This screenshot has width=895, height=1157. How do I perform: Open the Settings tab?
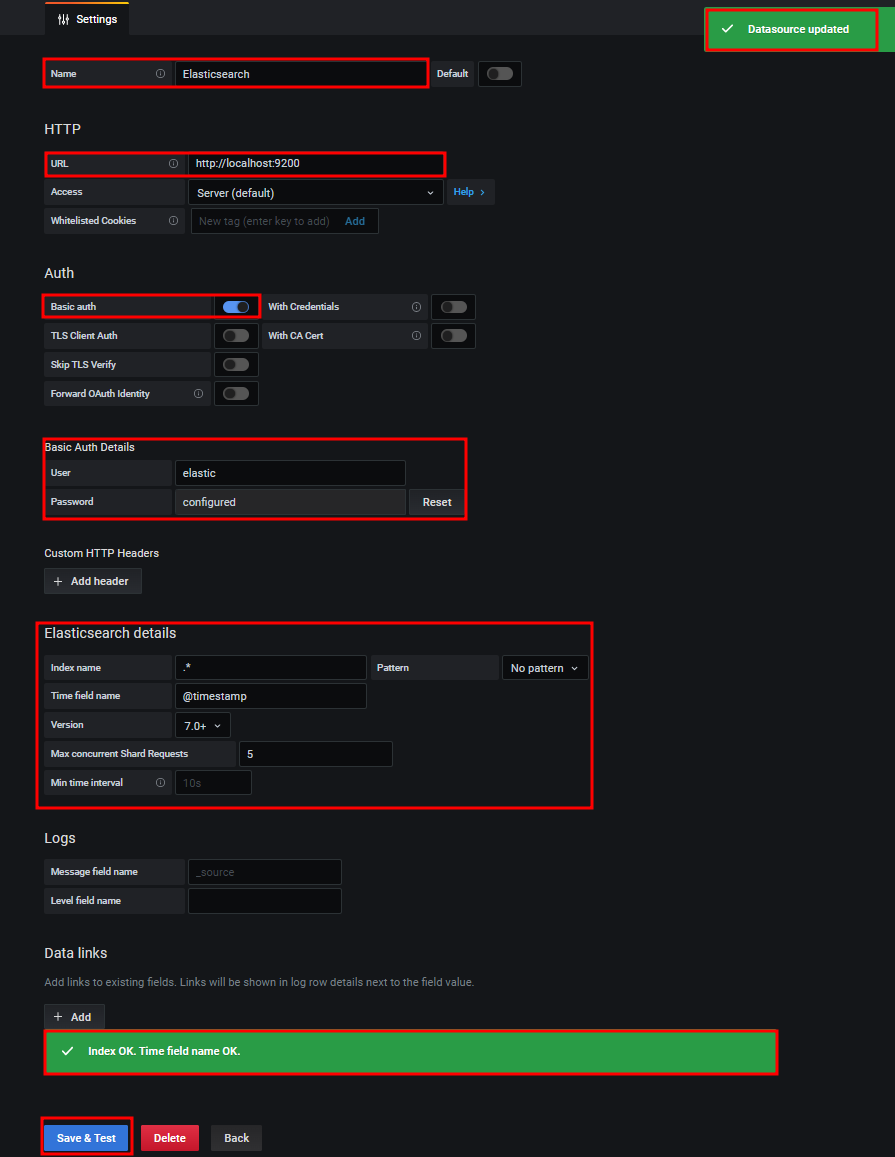[87, 19]
